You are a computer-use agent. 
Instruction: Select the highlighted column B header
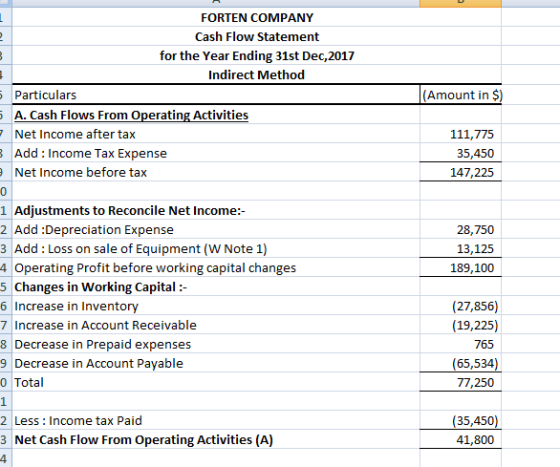(x=461, y=3)
